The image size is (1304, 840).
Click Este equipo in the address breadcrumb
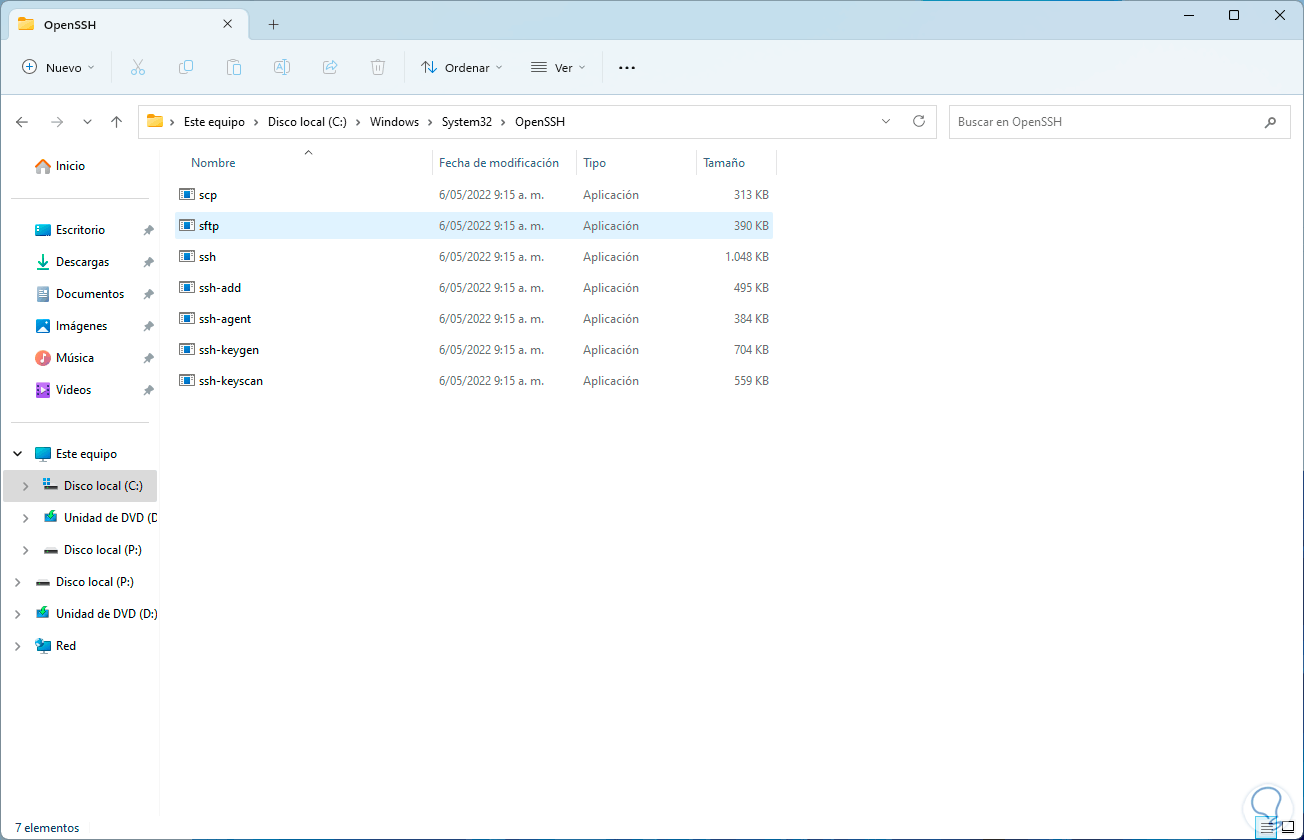214,122
